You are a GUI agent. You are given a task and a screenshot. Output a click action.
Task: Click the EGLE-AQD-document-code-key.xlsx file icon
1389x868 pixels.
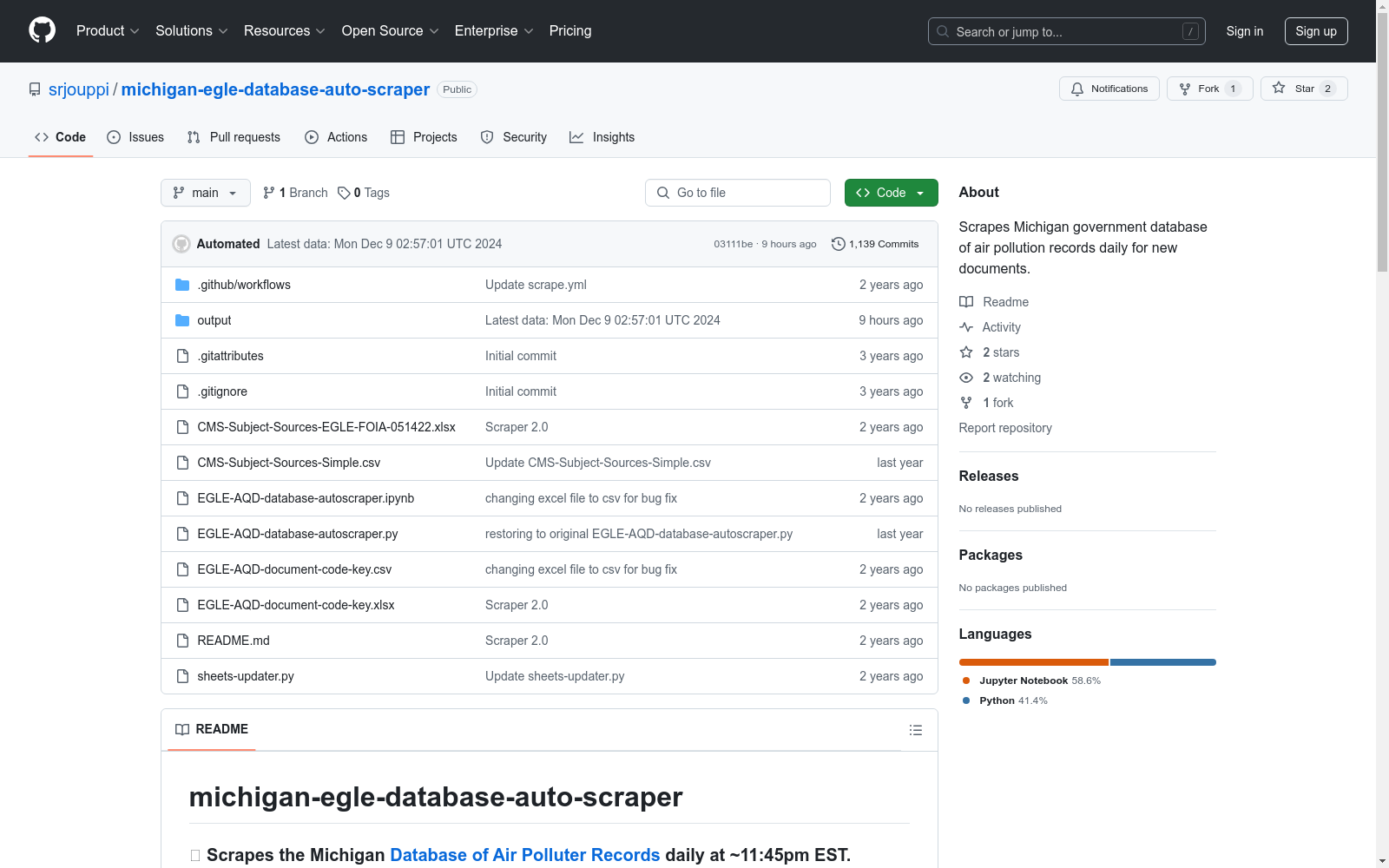point(182,605)
